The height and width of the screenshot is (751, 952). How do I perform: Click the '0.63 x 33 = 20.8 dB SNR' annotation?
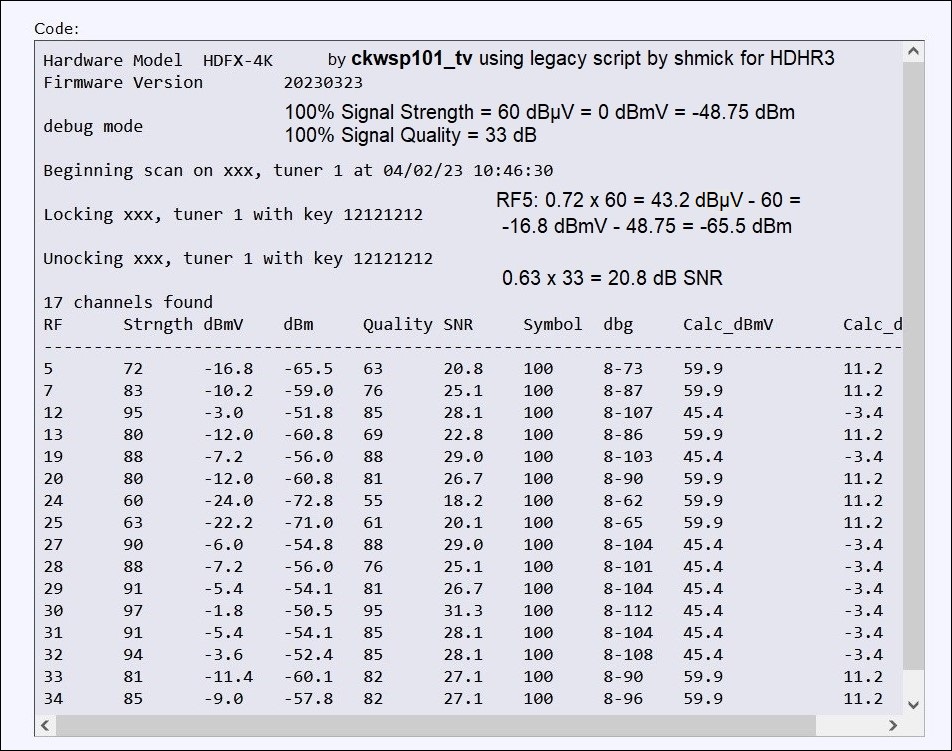click(612, 278)
